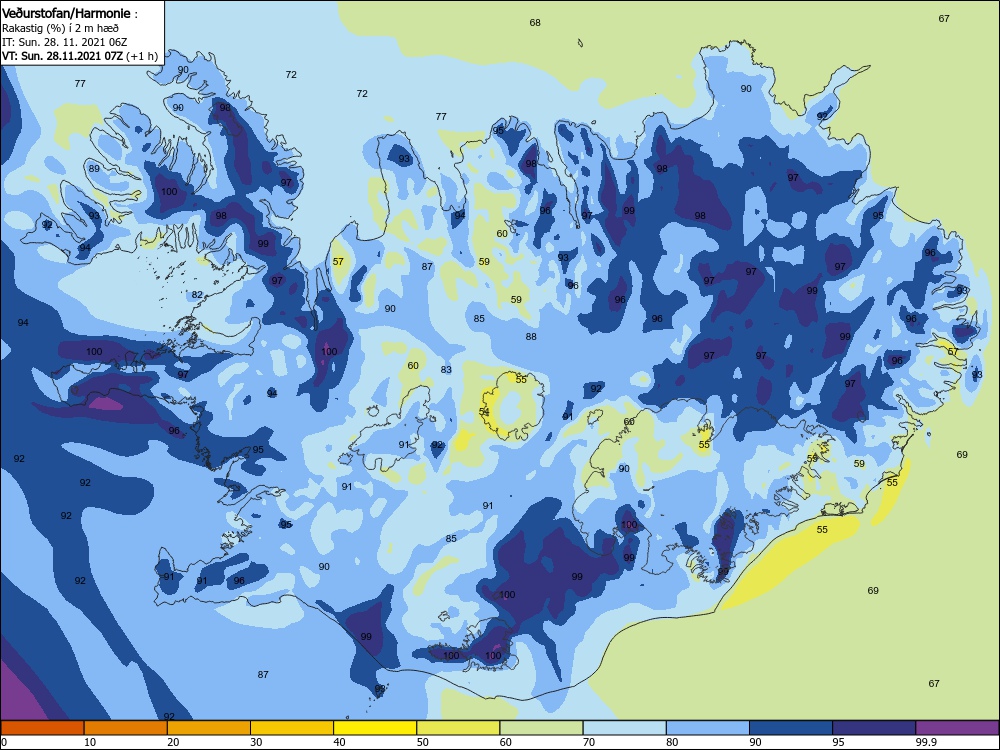Select the "82" humidity value on the map
1000x750 pixels.
click(x=198, y=295)
